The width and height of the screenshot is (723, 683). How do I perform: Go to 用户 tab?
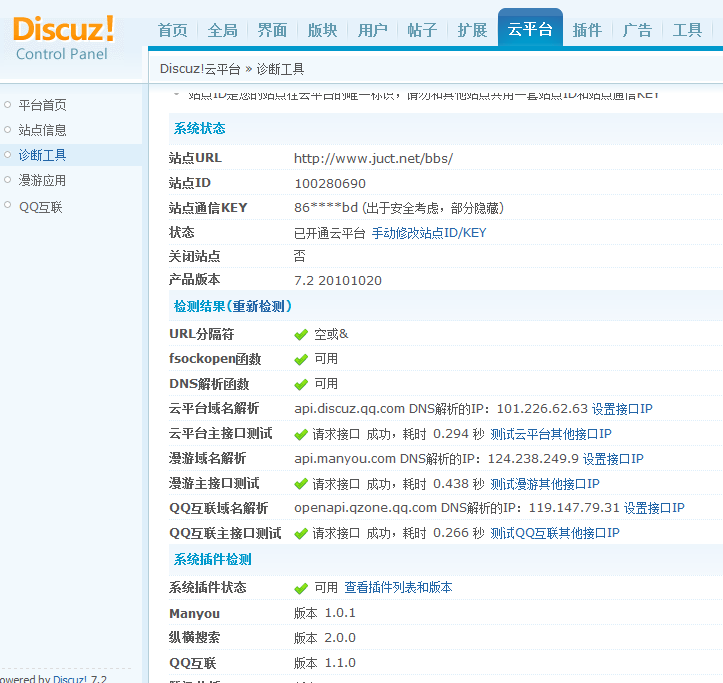coord(372,30)
